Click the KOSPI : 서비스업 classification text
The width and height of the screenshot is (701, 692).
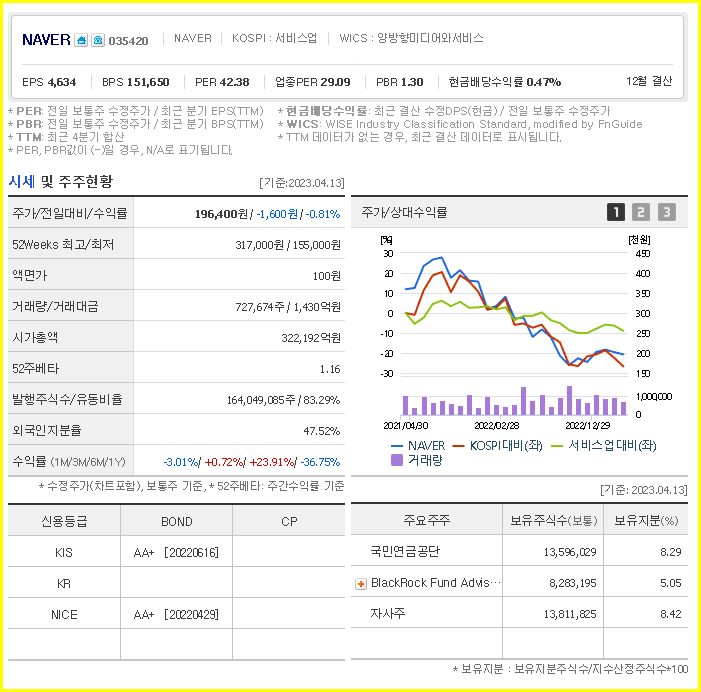[274, 38]
